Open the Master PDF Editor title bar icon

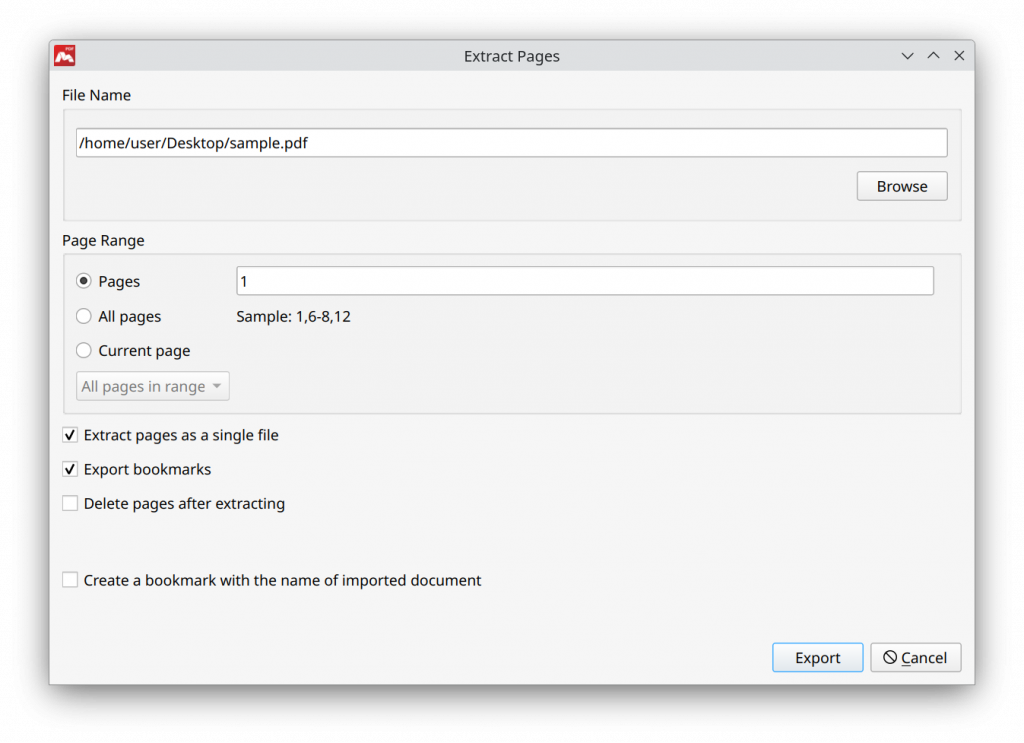63,56
